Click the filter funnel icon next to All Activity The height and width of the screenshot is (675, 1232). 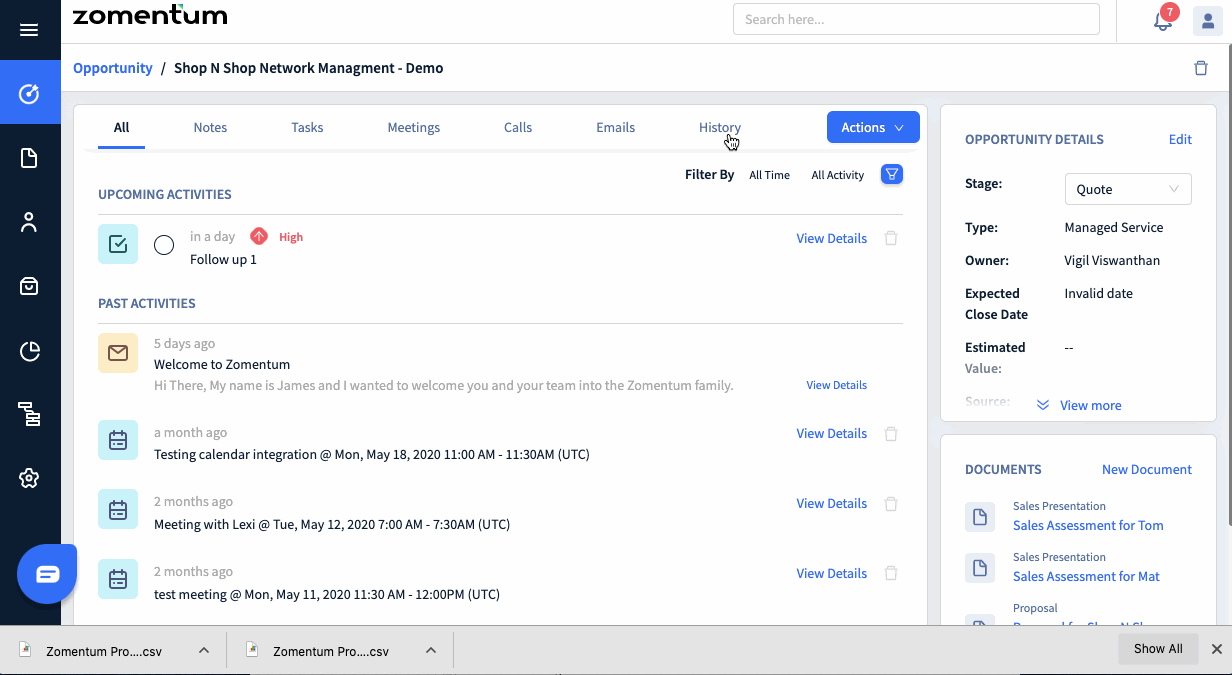tap(891, 174)
